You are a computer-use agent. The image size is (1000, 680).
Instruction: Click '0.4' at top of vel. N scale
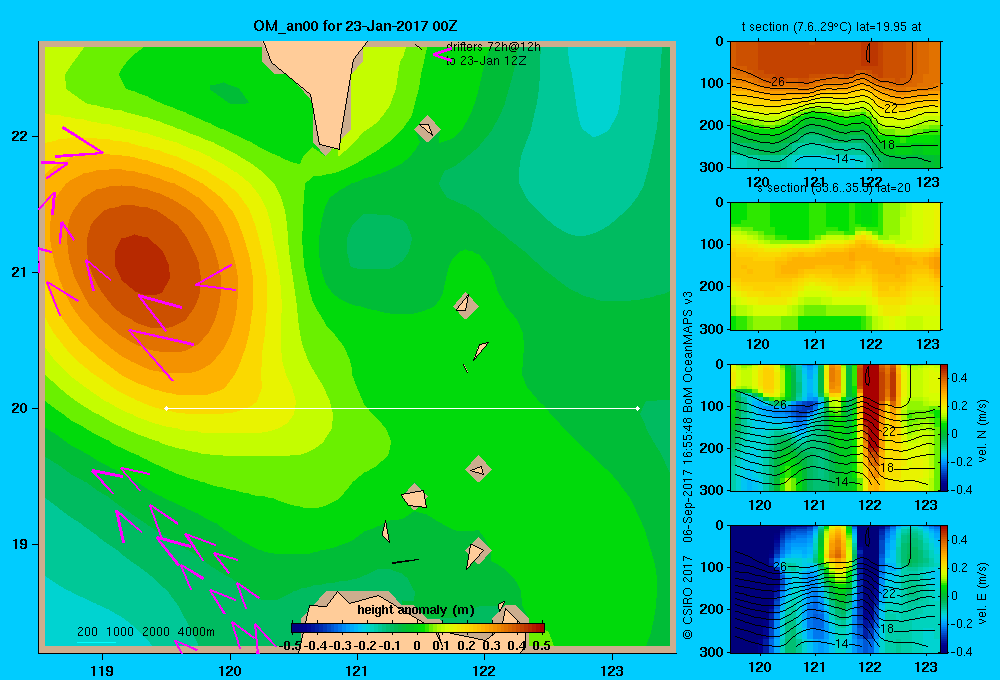pos(959,378)
